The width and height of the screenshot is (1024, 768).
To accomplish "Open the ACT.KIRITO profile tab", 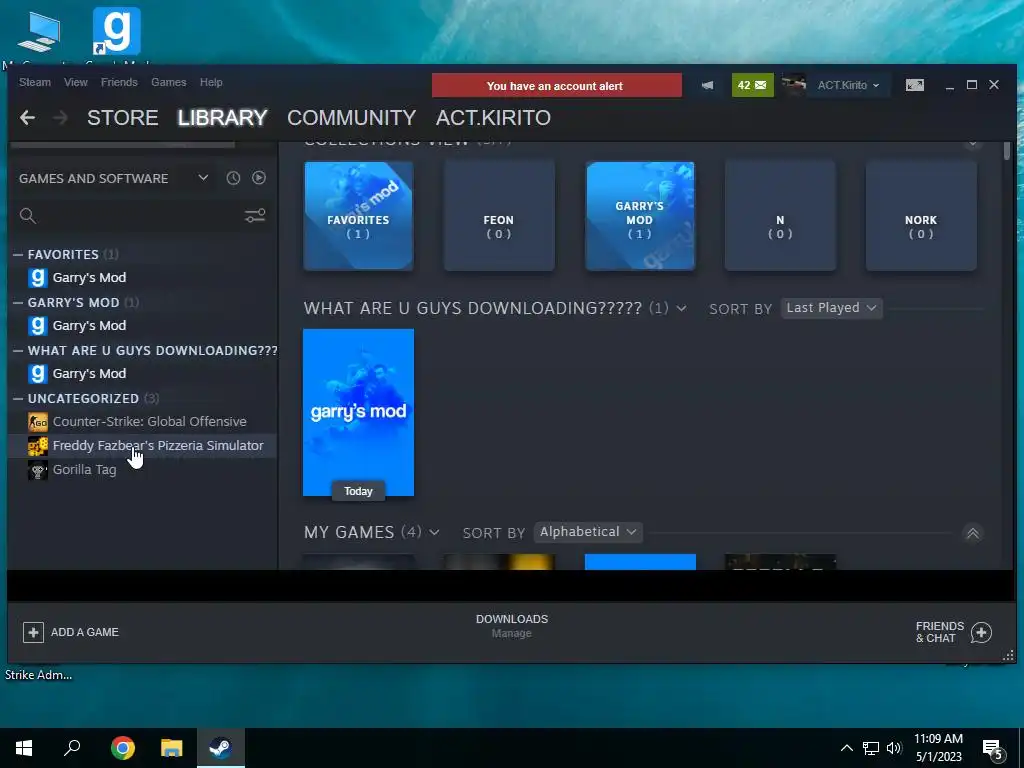I will pos(493,118).
